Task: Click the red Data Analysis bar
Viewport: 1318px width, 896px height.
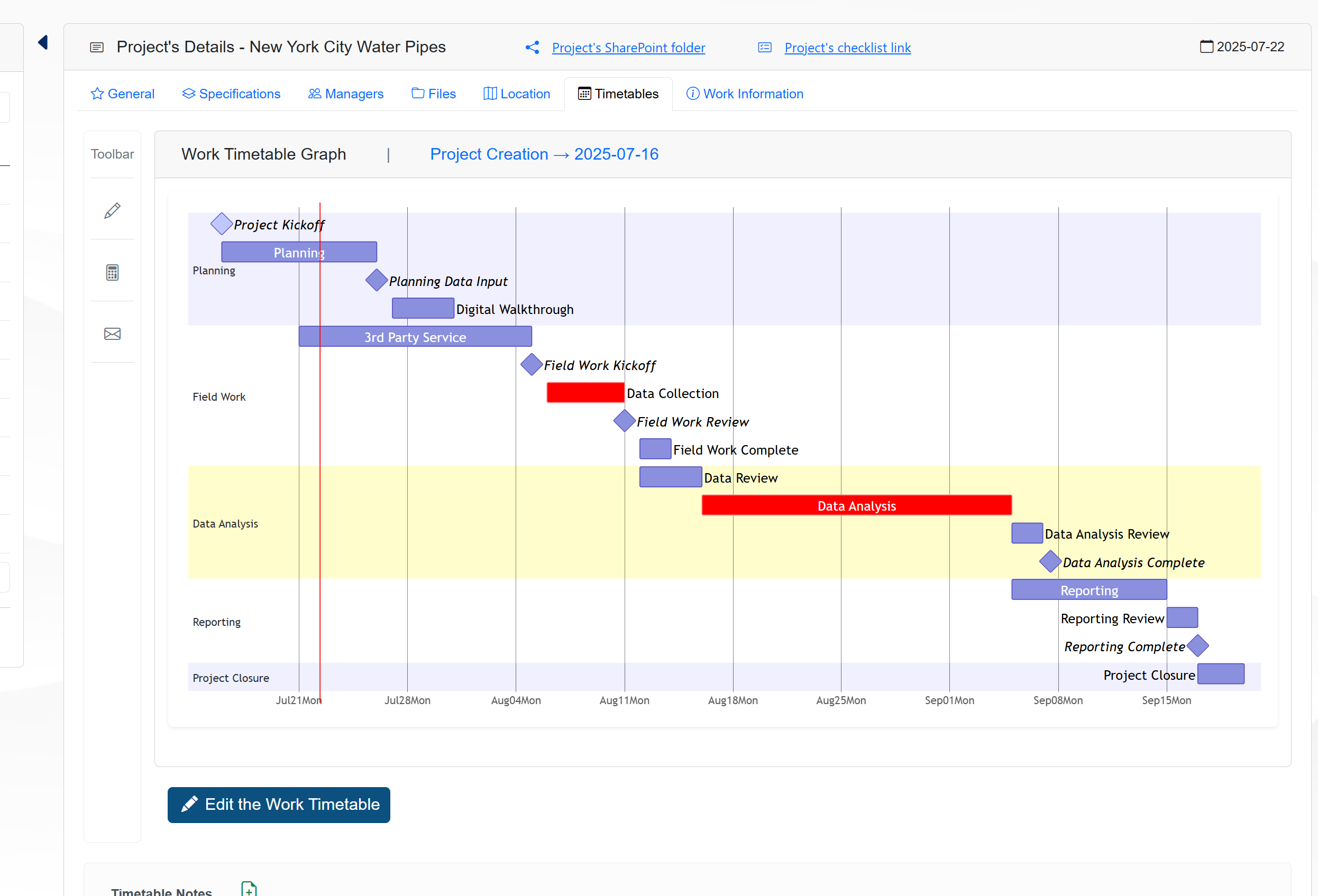Action: [856, 505]
